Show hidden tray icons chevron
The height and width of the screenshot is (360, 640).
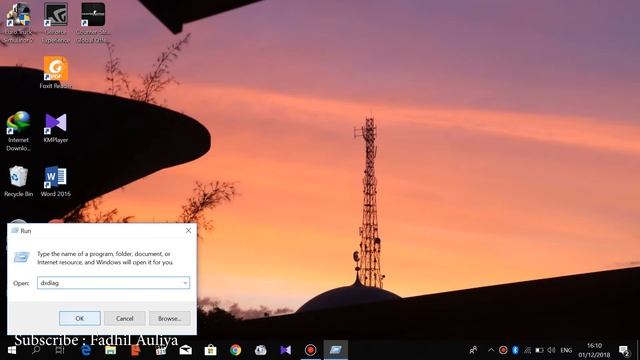pos(491,350)
